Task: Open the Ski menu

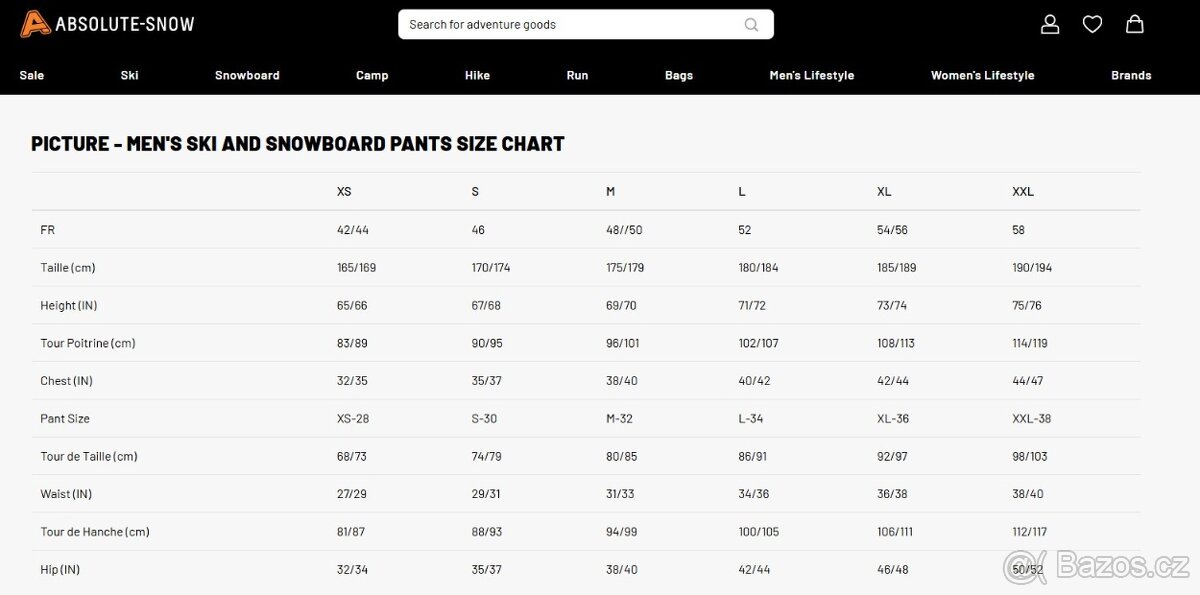Action: [x=129, y=75]
